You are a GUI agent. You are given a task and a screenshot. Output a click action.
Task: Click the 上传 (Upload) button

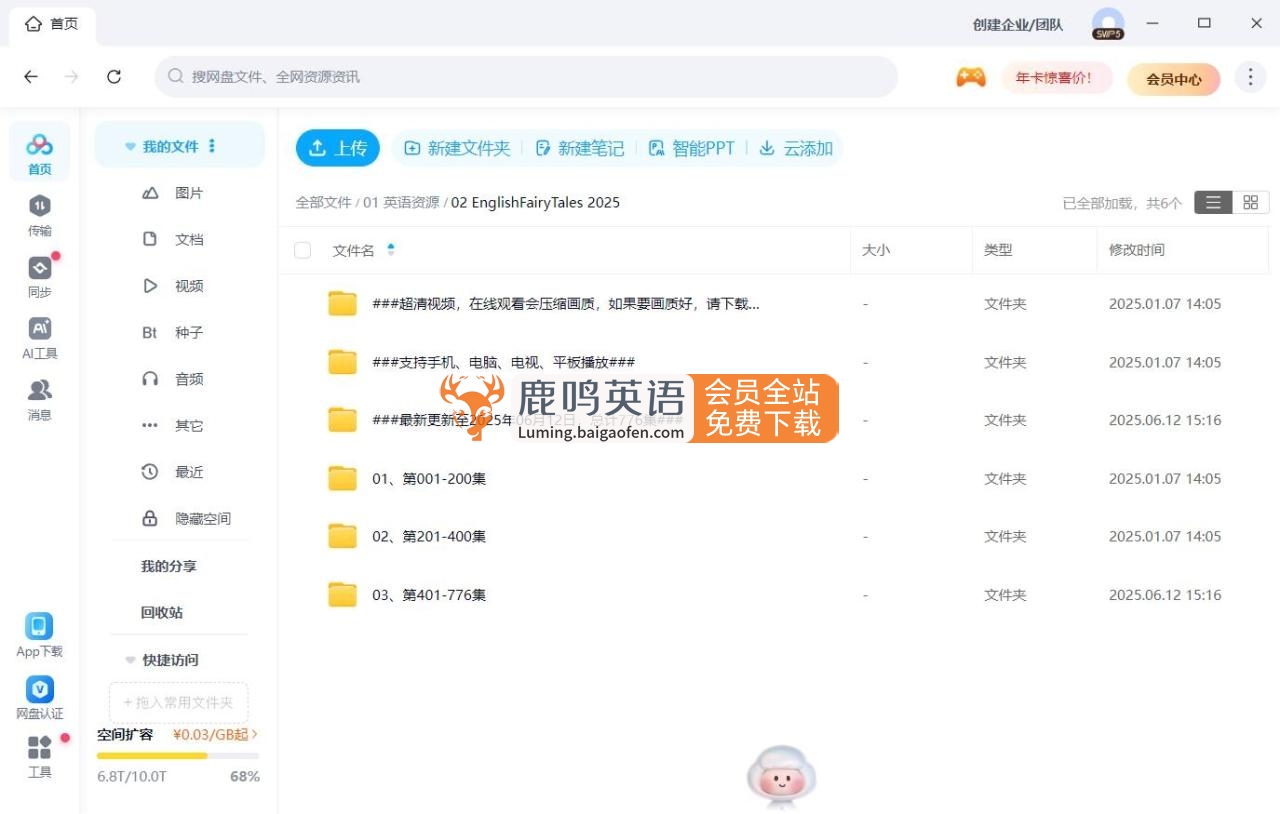338,147
